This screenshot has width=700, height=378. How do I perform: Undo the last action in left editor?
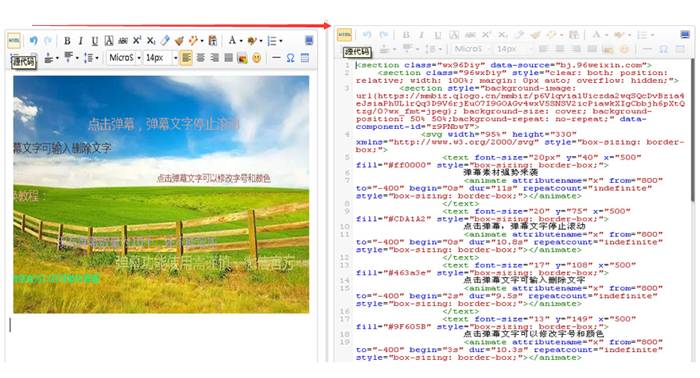click(x=33, y=41)
